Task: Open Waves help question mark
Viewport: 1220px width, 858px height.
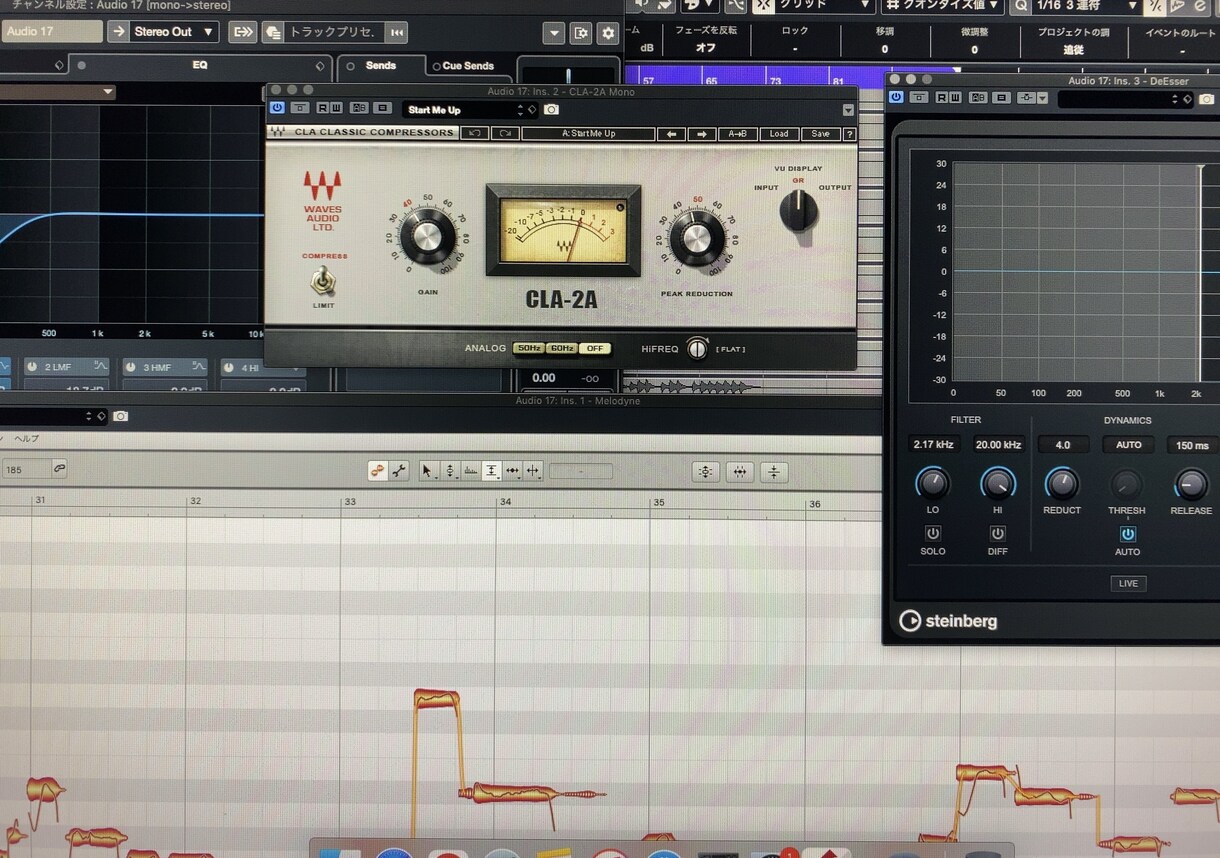Action: (849, 133)
